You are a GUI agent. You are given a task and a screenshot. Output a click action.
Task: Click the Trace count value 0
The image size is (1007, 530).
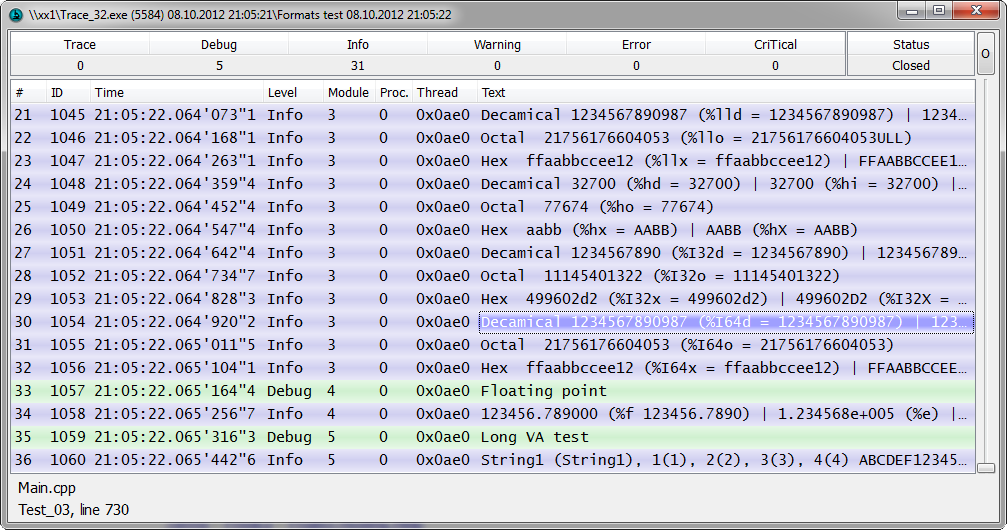coord(80,66)
